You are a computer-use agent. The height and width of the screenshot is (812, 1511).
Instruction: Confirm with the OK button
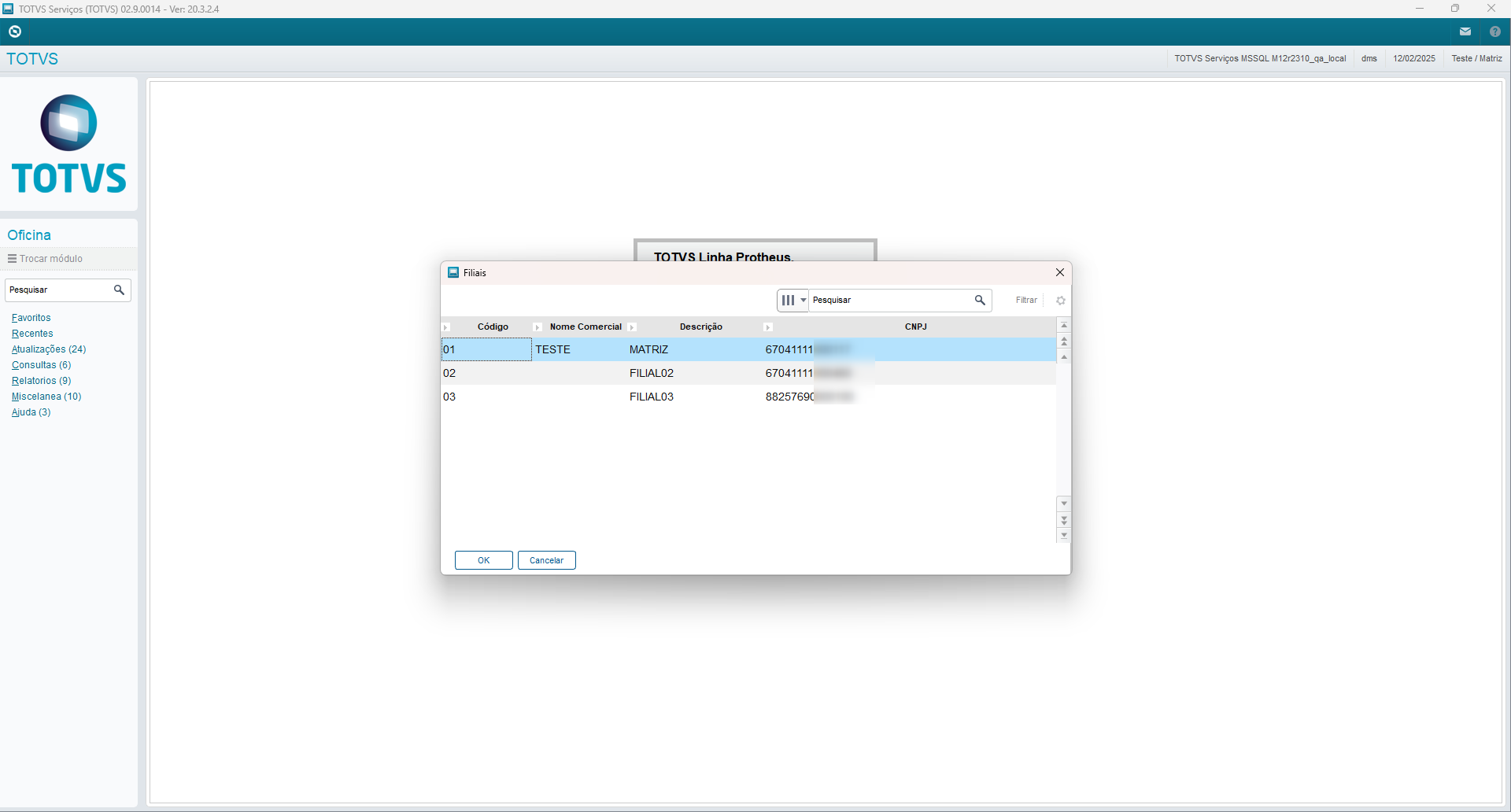pos(484,560)
